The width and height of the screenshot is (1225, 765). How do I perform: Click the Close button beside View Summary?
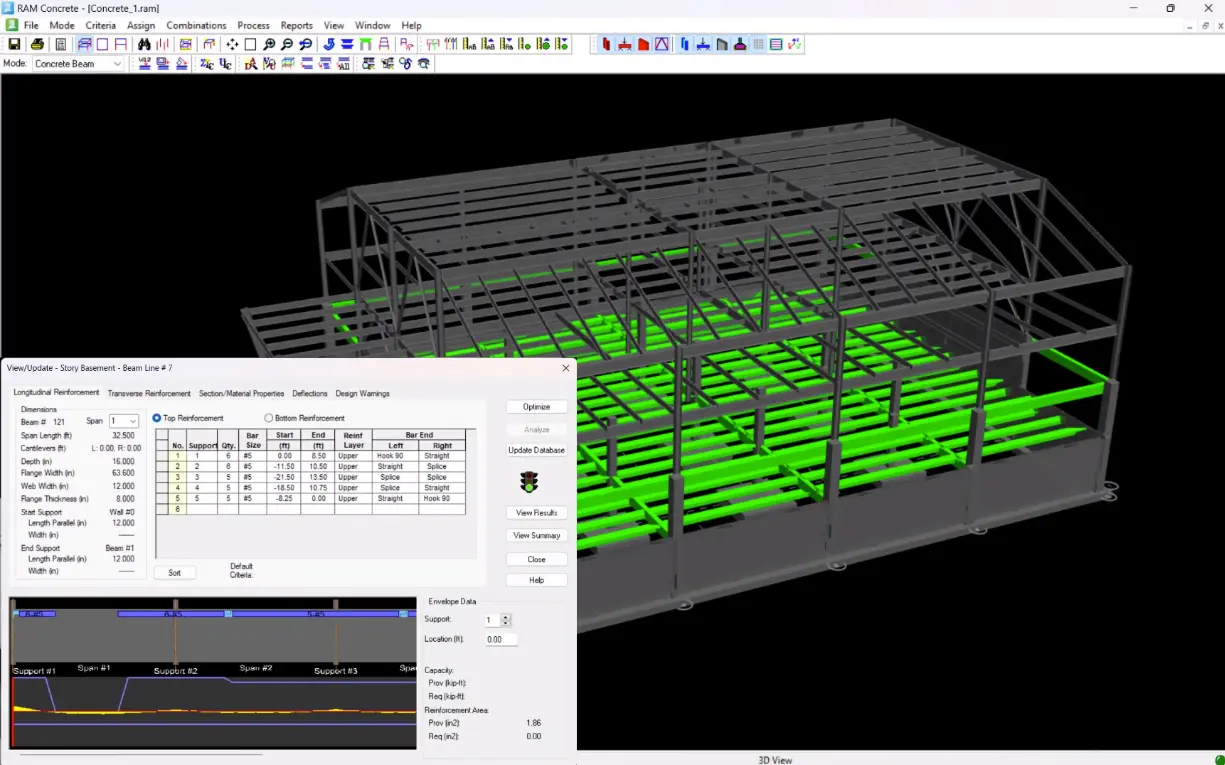pyautogui.click(x=537, y=559)
